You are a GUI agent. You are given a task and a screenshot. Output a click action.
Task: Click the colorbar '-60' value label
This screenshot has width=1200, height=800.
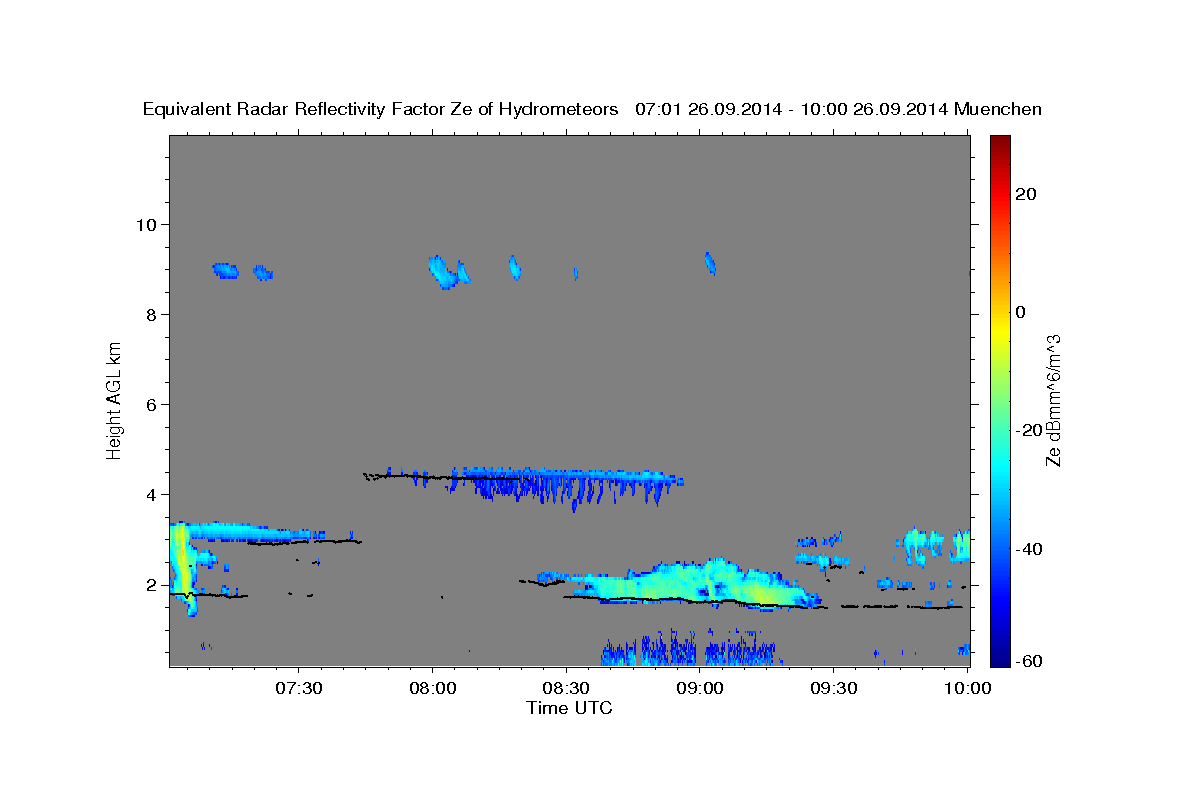click(x=1029, y=660)
